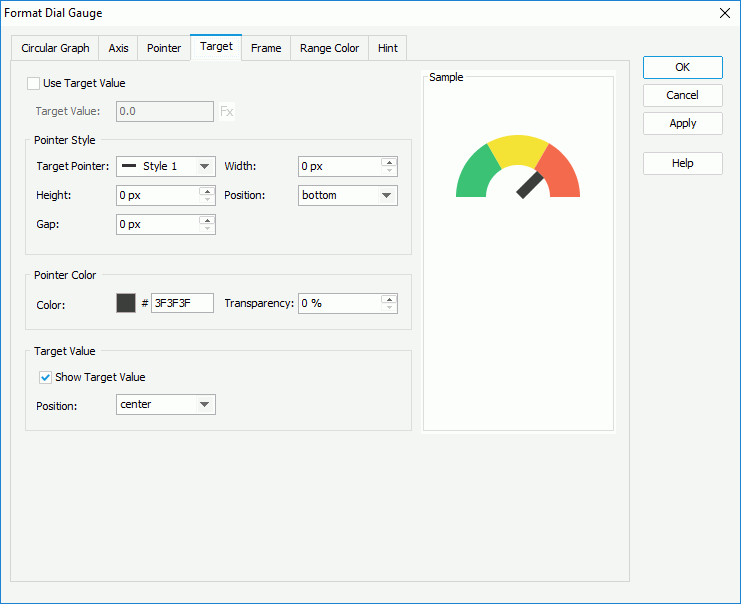Open the Target Value Position dropdown
The width and height of the screenshot is (741, 604).
click(x=166, y=405)
